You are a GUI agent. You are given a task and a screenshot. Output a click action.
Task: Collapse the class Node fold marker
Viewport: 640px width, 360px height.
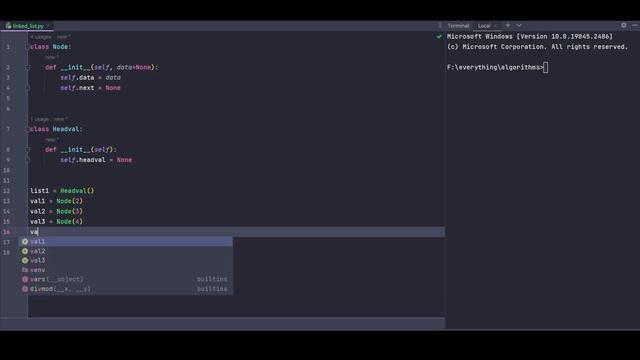point(28,47)
